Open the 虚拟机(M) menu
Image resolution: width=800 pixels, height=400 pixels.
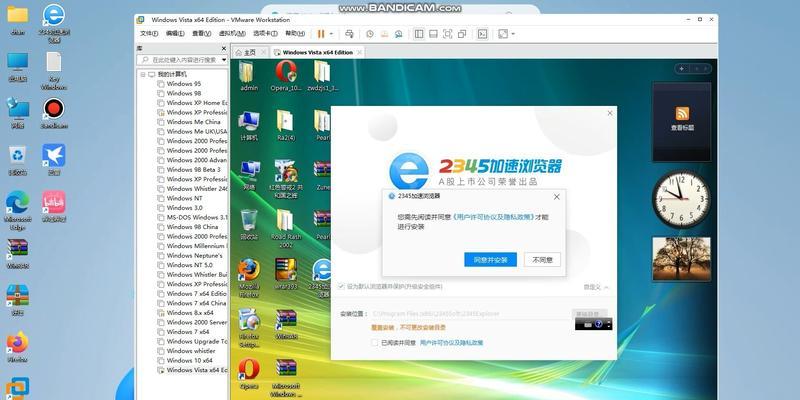click(232, 34)
